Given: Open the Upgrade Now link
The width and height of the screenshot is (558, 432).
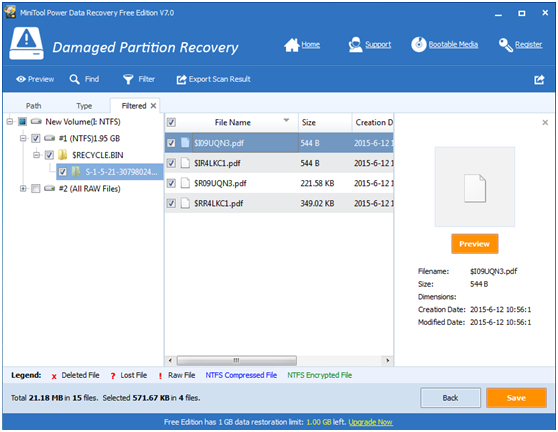Looking at the screenshot, I should (370, 422).
